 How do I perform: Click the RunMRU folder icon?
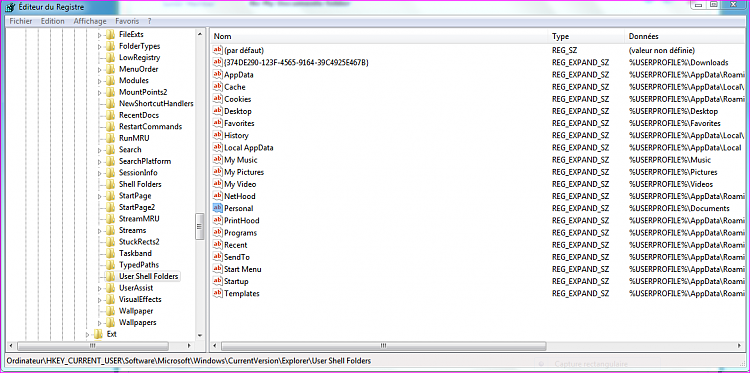pyautogui.click(x=110, y=138)
